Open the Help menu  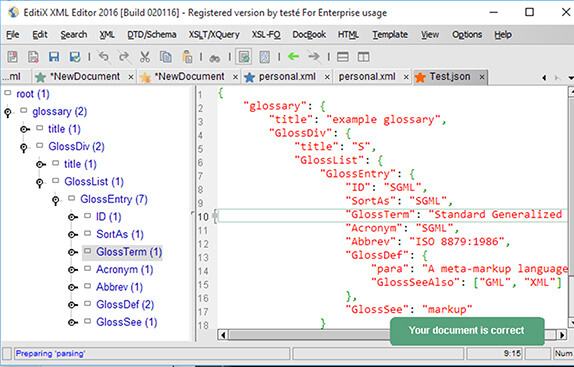pyautogui.click(x=503, y=35)
